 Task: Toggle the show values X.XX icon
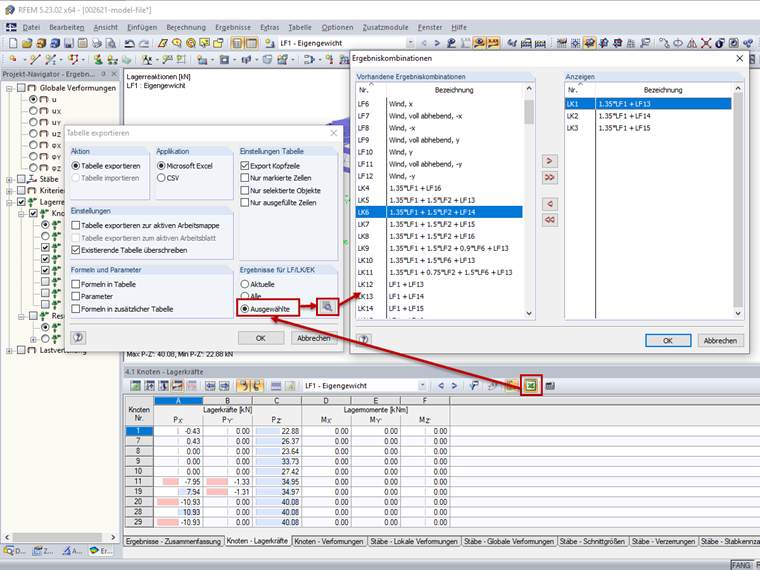point(493,43)
